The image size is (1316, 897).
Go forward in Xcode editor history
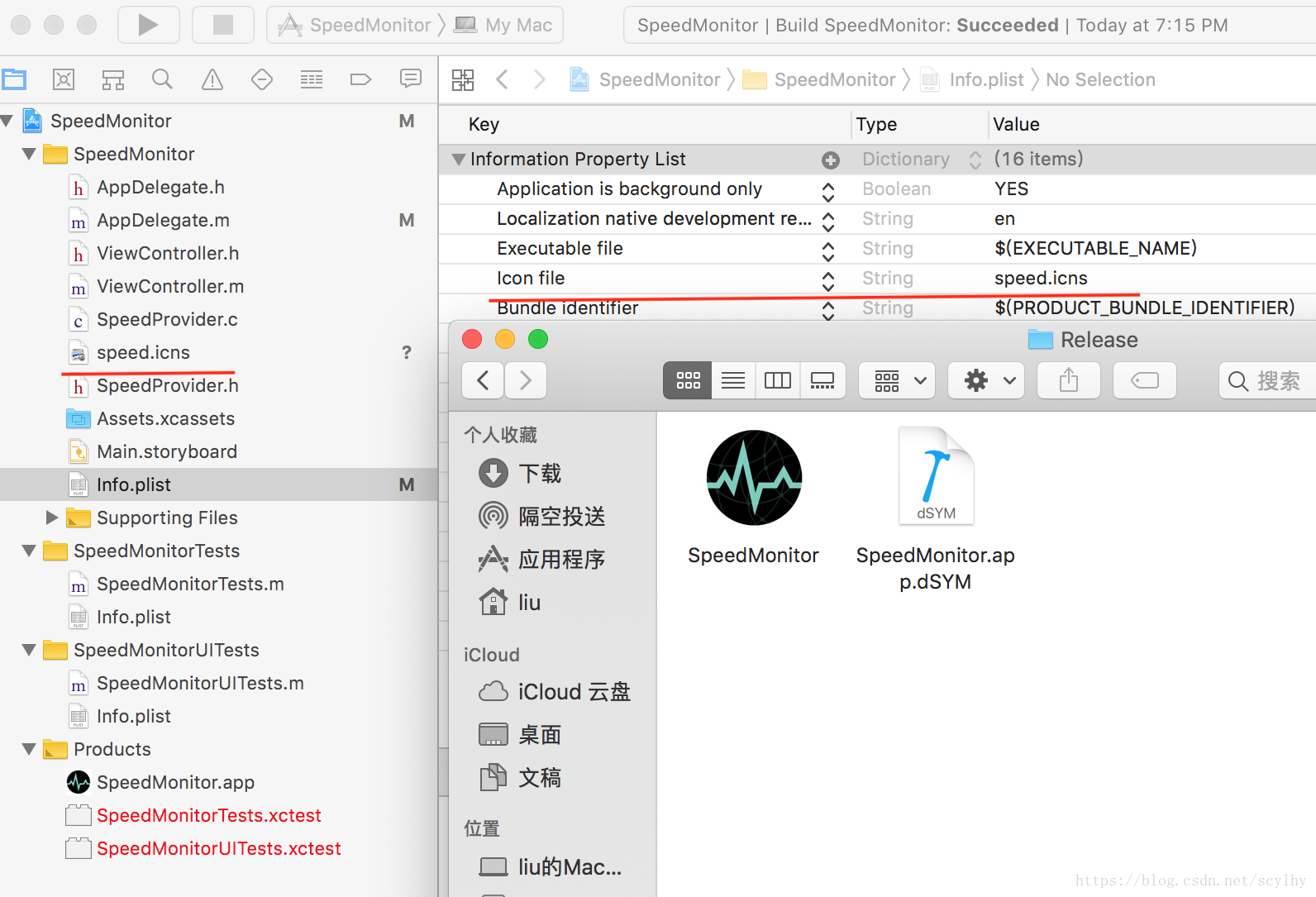[x=540, y=79]
